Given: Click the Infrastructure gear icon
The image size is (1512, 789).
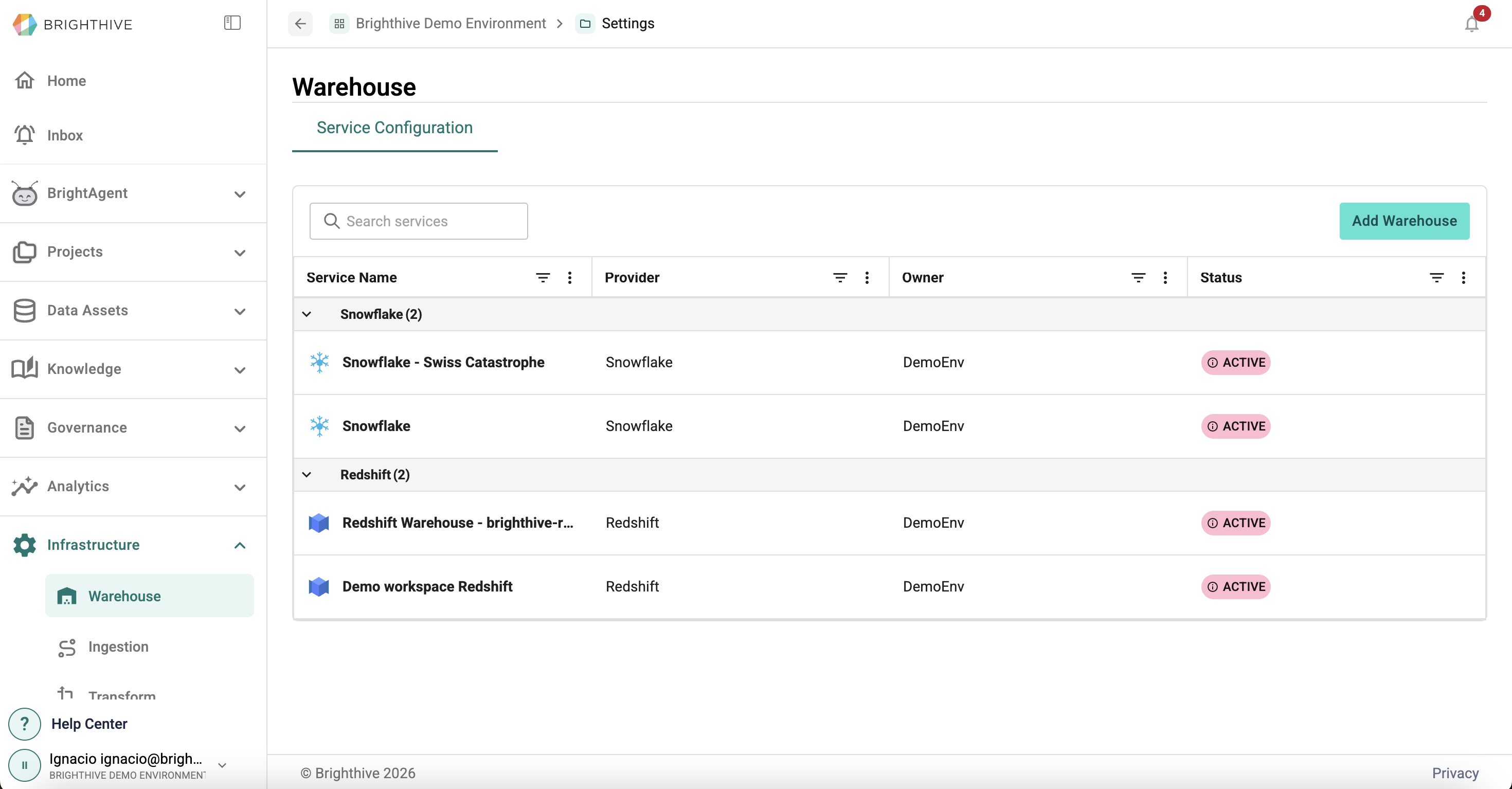Looking at the screenshot, I should [x=25, y=545].
